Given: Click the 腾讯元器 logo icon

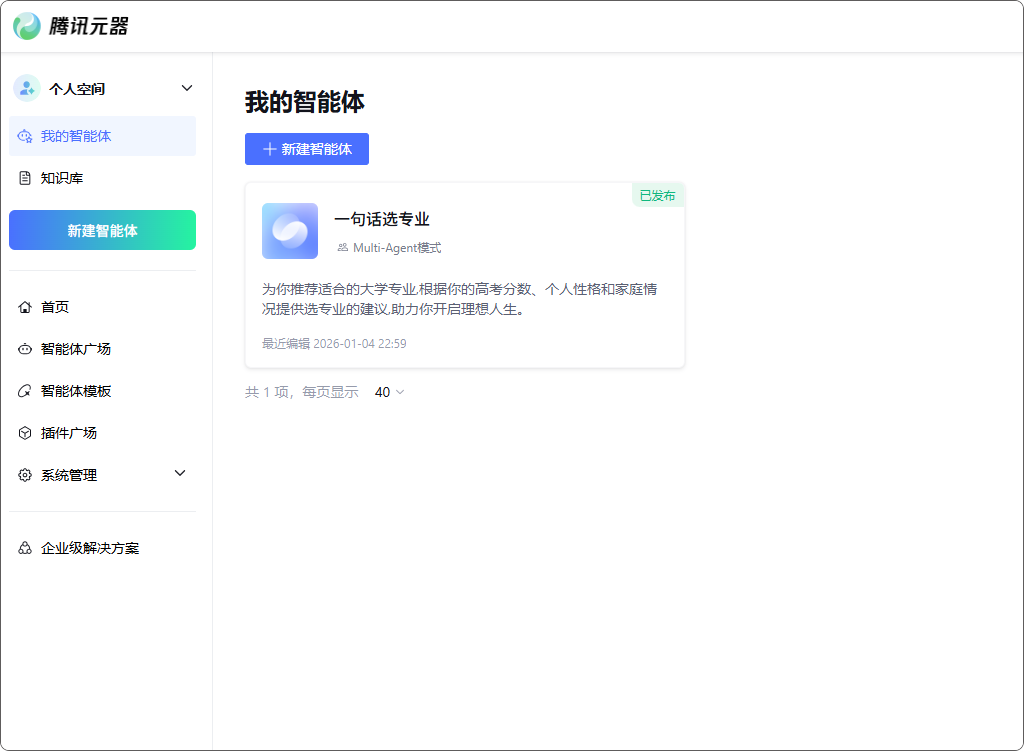Looking at the screenshot, I should click(x=27, y=26).
